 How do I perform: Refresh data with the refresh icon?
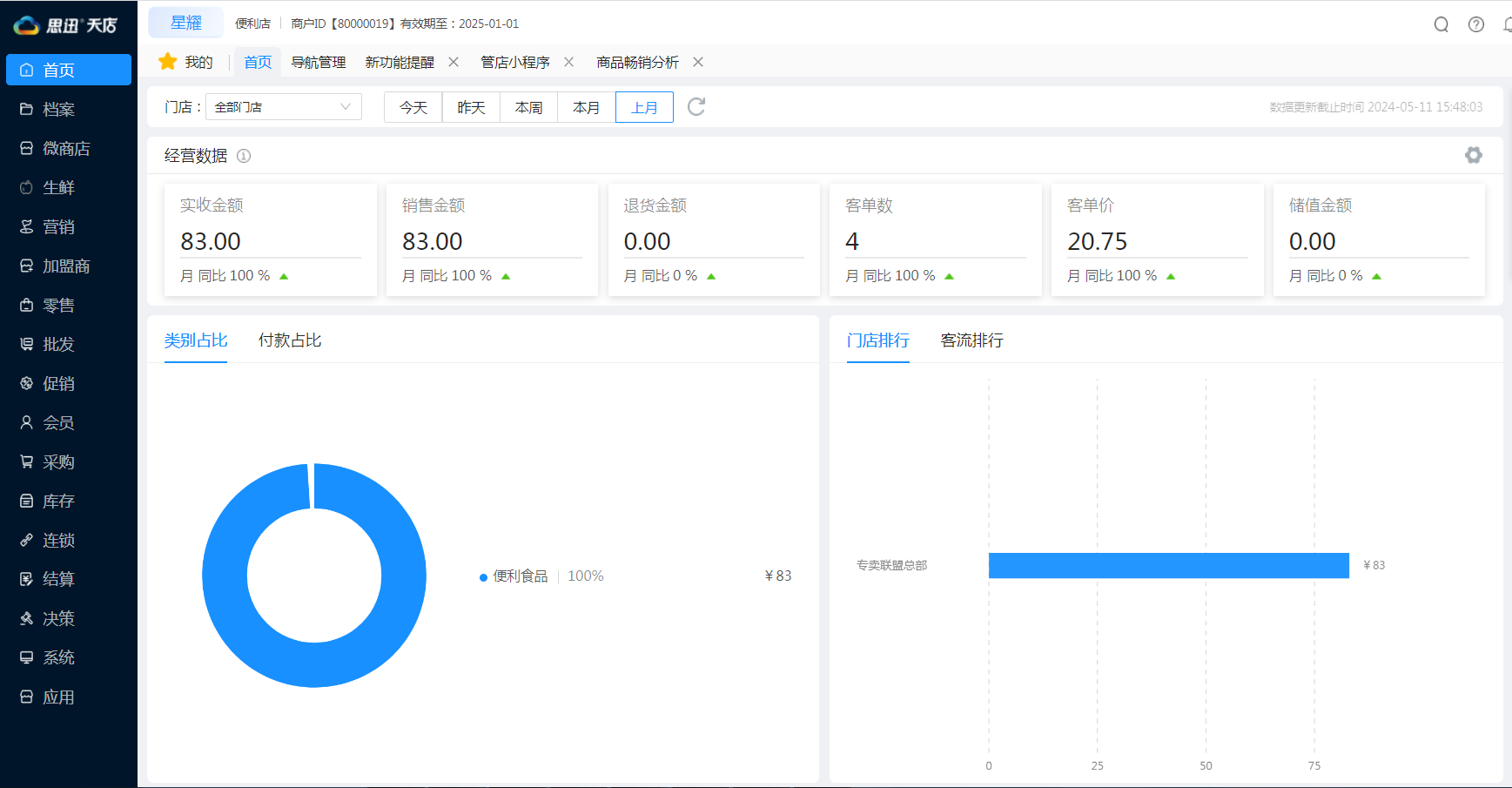point(696,106)
